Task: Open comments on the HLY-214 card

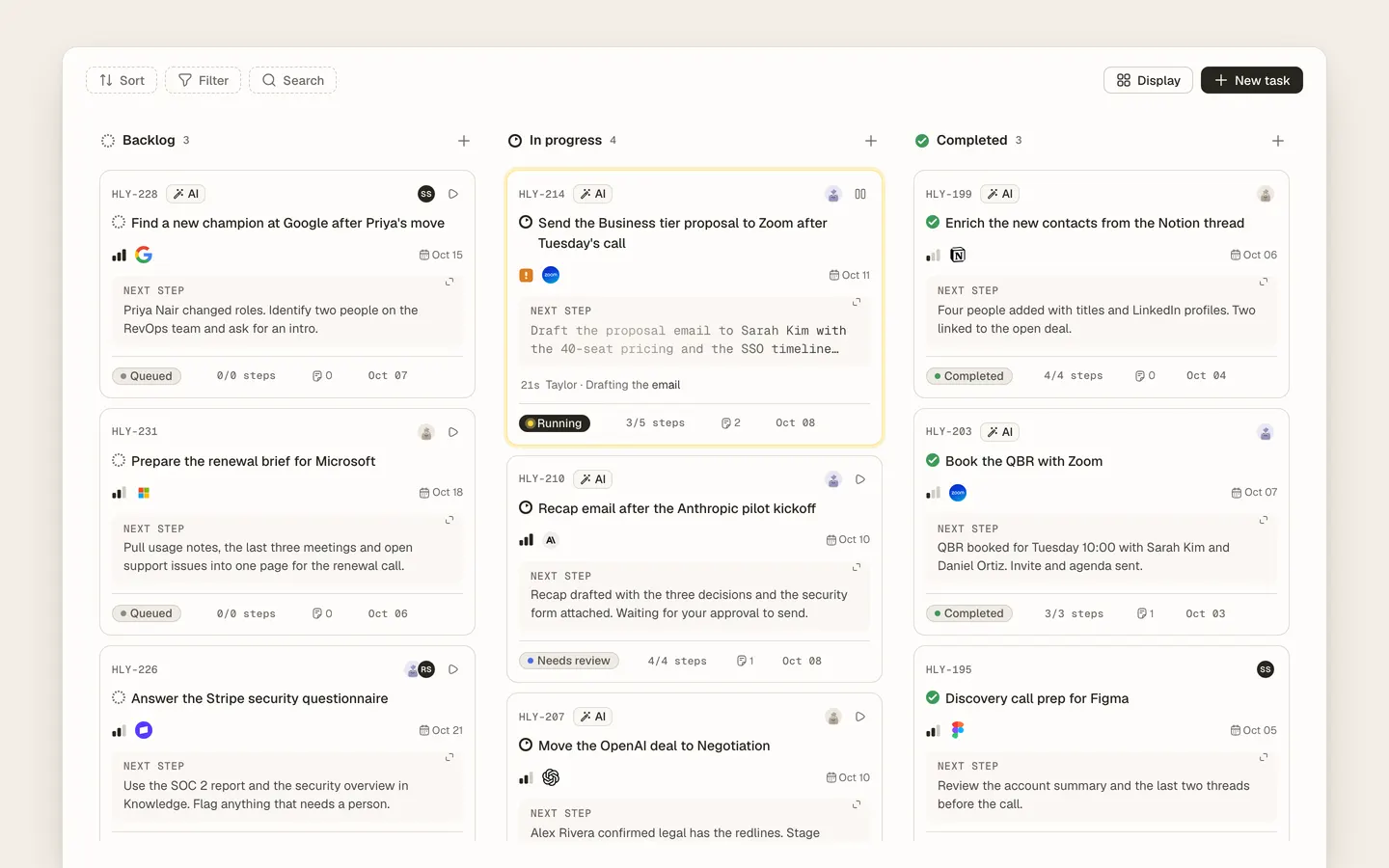Action: pos(731,423)
